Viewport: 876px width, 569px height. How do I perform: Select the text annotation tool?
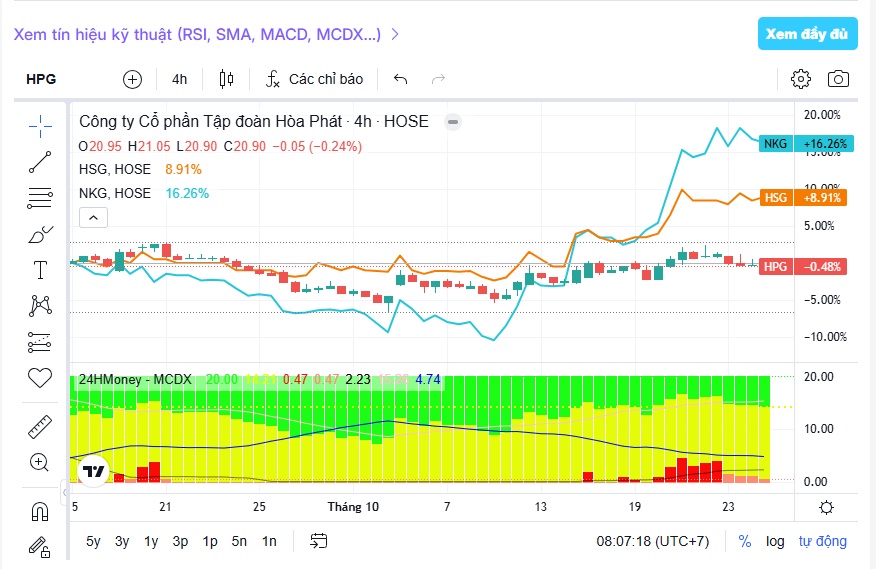(40, 270)
